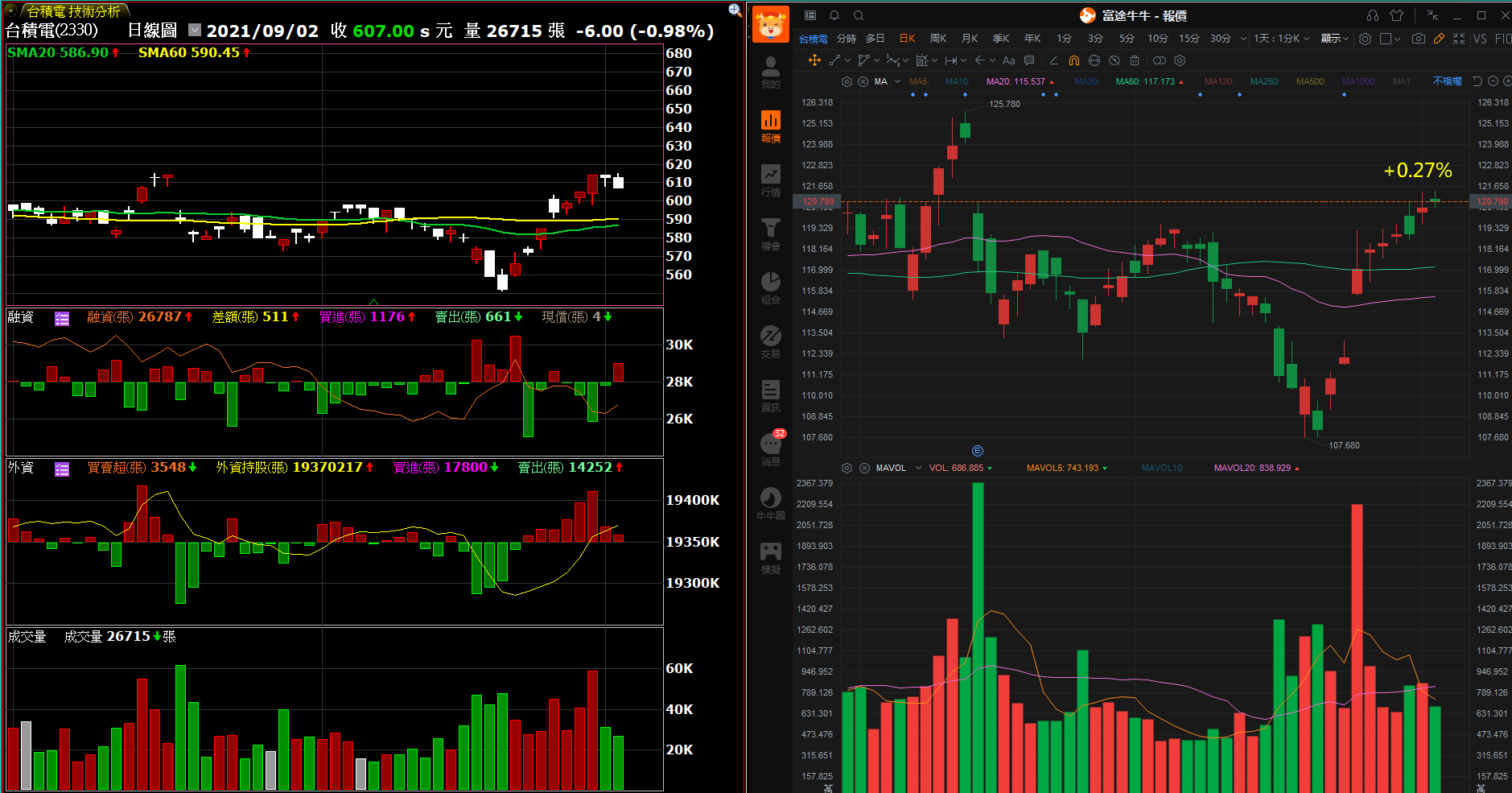
Task: Open the 我的 profile section in Futu sidebar
Action: tap(770, 72)
